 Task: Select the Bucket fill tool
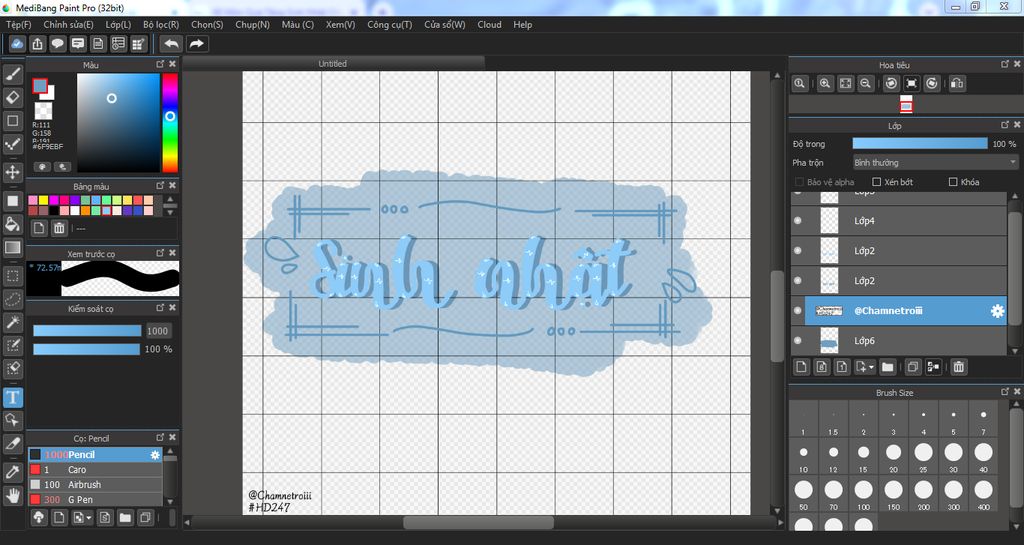pyautogui.click(x=12, y=224)
